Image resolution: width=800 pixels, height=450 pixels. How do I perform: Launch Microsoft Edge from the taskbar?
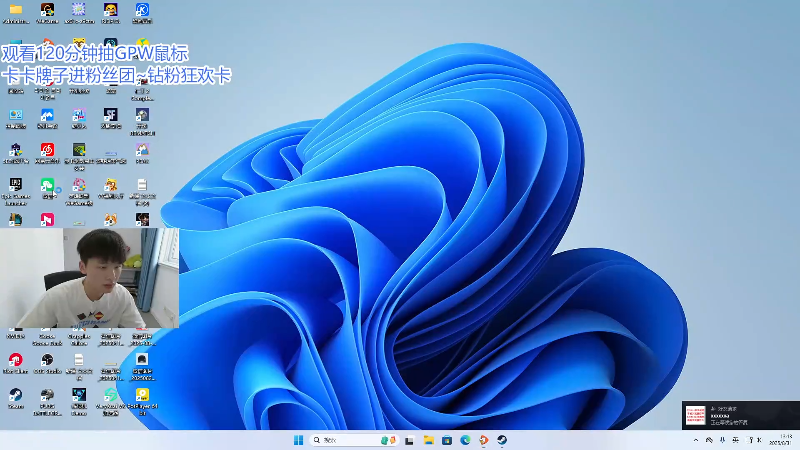(x=465, y=440)
